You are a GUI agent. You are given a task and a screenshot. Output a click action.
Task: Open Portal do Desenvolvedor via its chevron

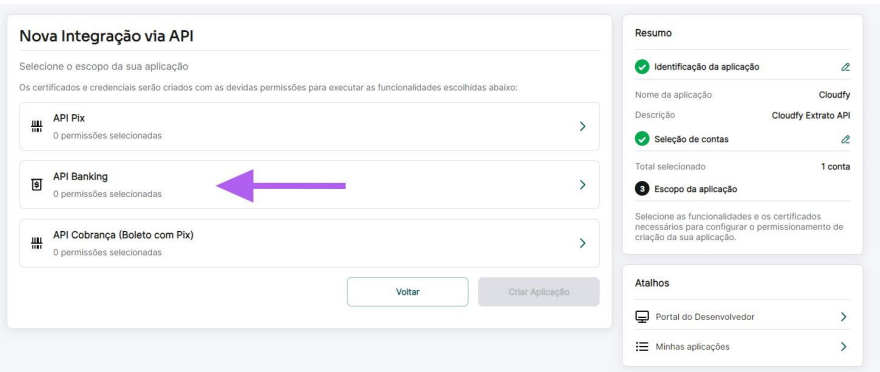coord(843,317)
